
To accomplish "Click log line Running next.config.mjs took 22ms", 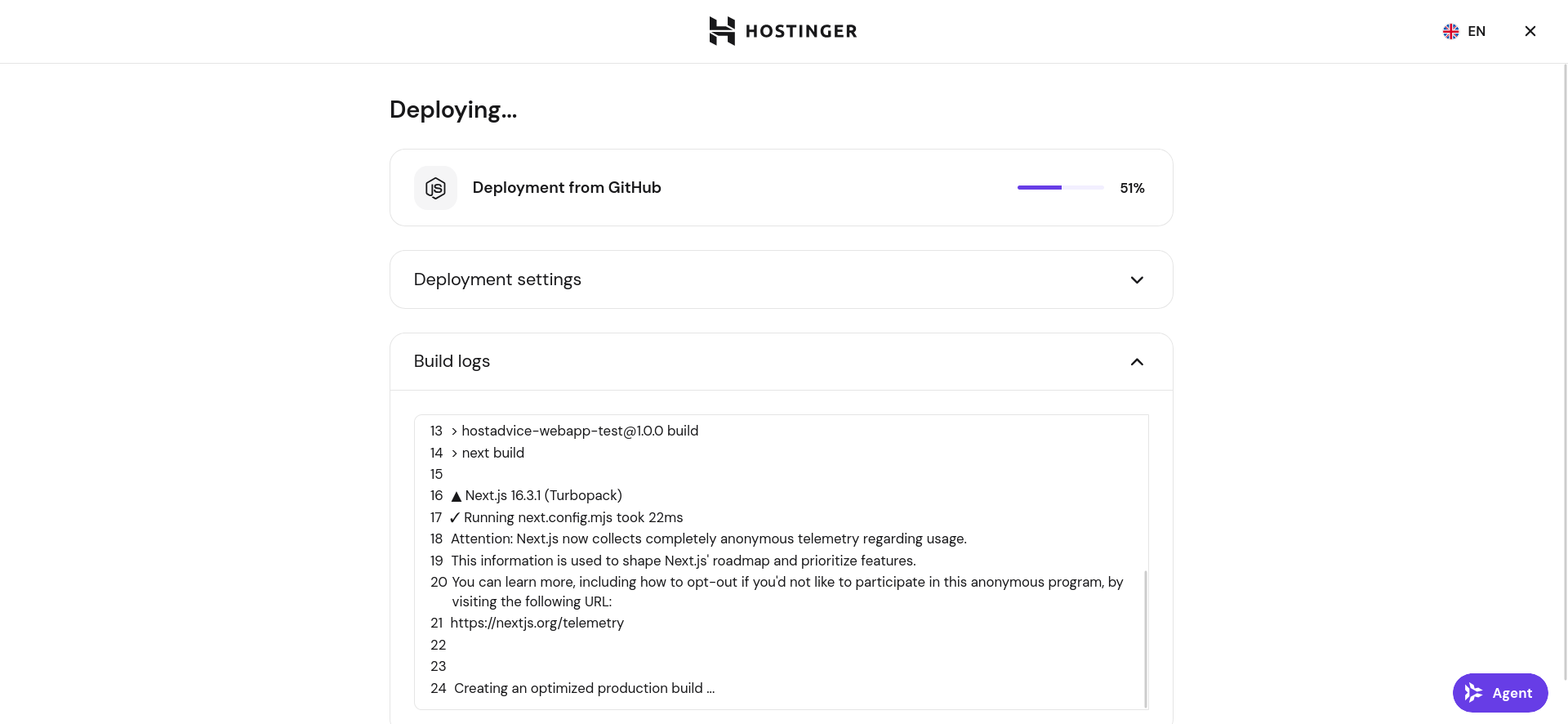I will (573, 517).
